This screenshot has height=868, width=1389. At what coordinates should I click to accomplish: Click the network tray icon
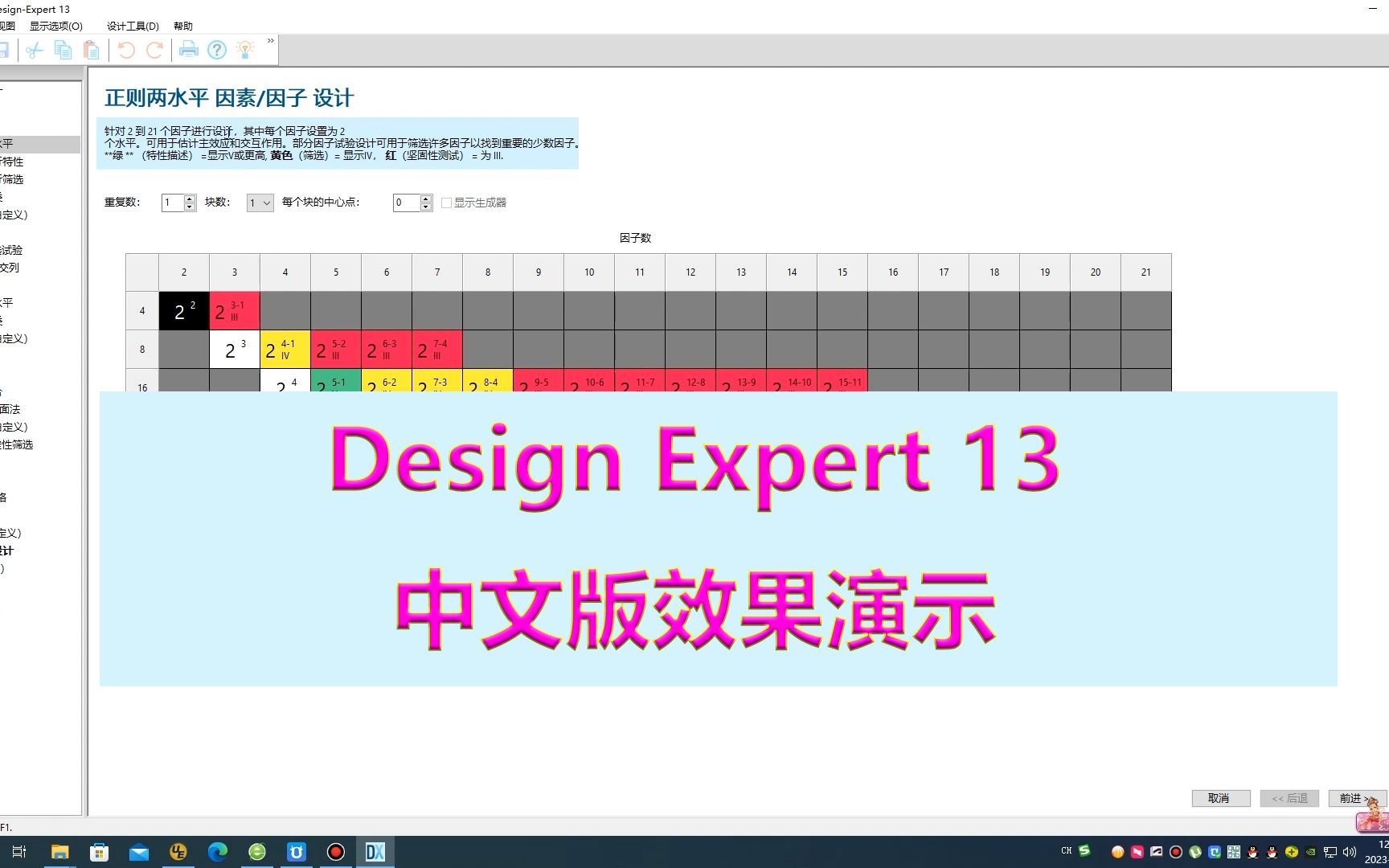point(1330,852)
